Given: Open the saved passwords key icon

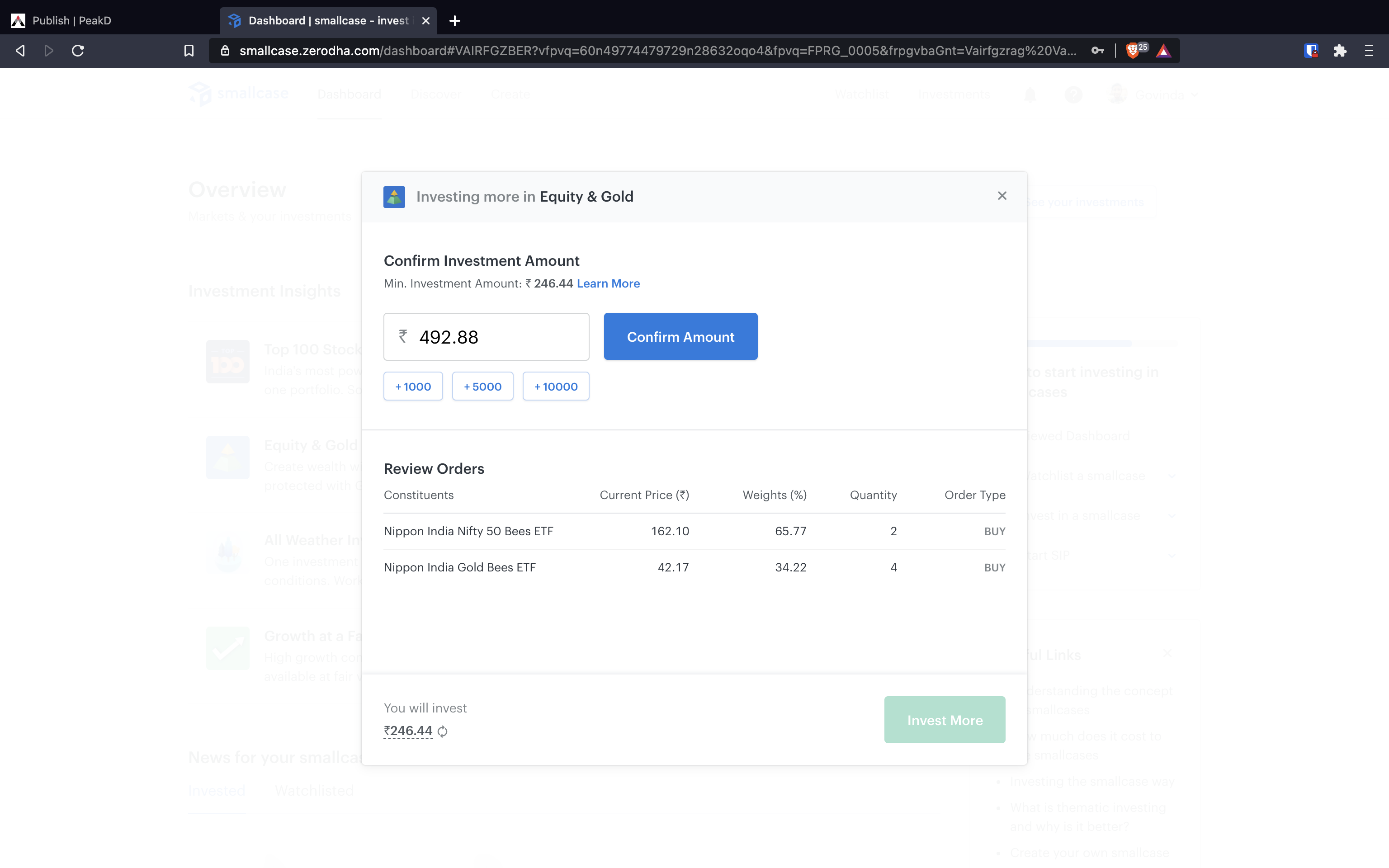Looking at the screenshot, I should 1097,51.
